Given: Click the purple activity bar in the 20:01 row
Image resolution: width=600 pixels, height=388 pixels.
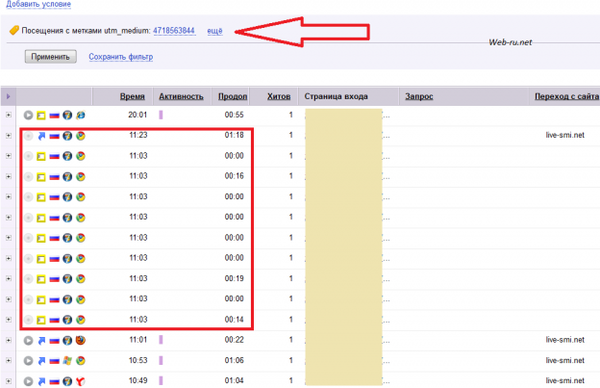Looking at the screenshot, I should coord(161,115).
